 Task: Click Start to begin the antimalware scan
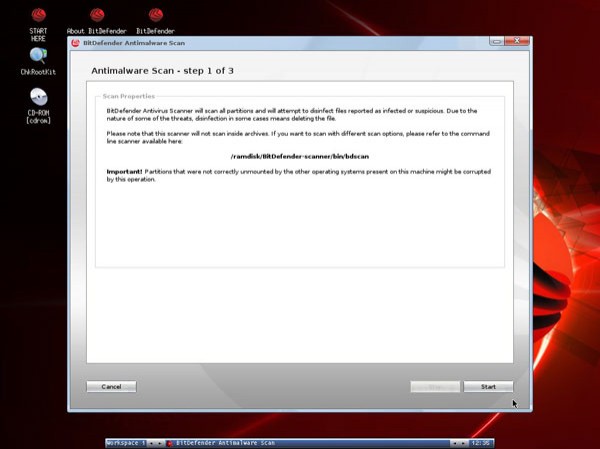click(488, 387)
